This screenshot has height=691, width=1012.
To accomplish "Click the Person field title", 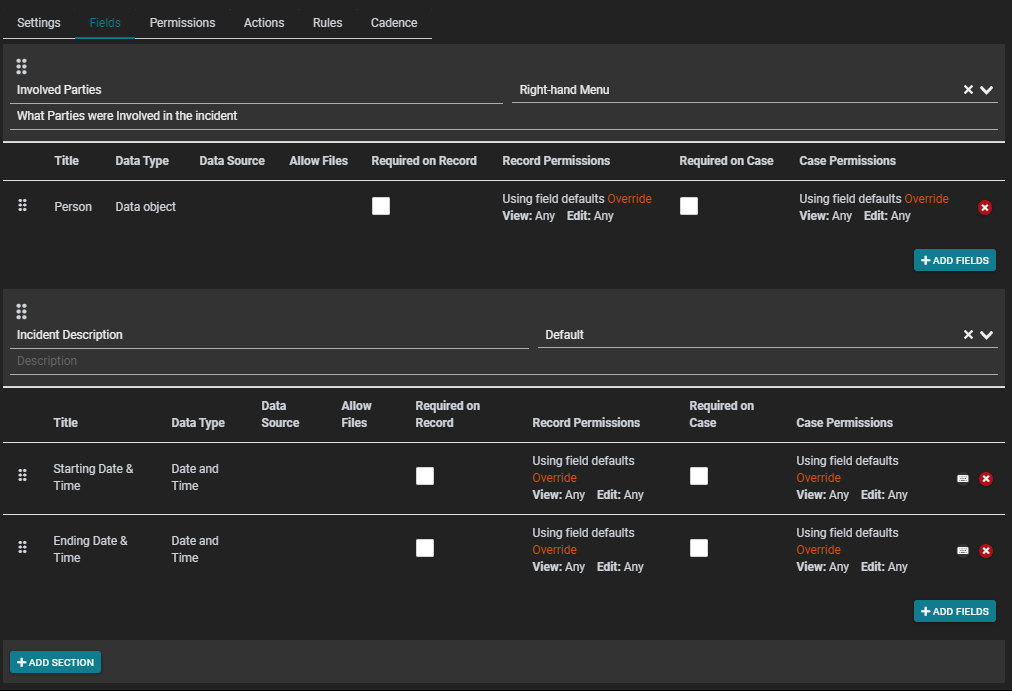I will click(73, 206).
